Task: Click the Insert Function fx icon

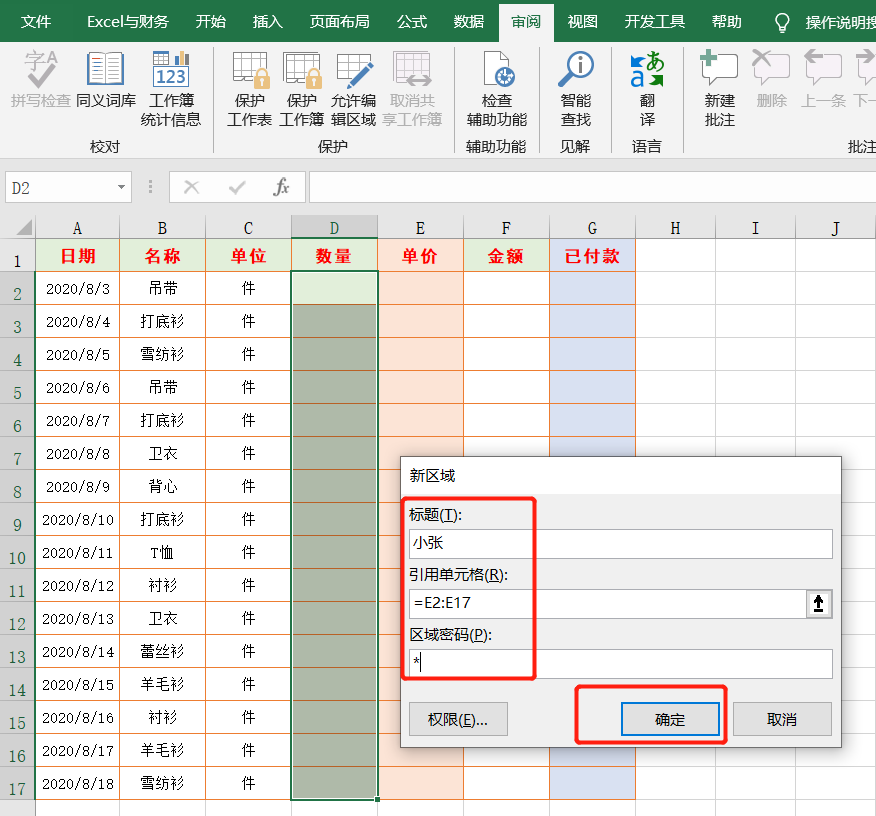Action: (x=282, y=187)
